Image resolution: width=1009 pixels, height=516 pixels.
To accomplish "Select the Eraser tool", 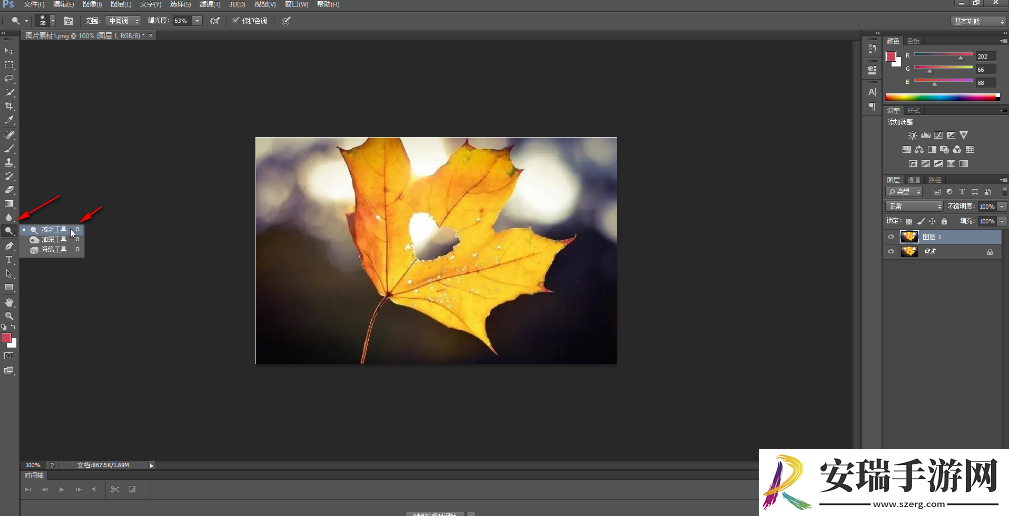I will point(9,190).
